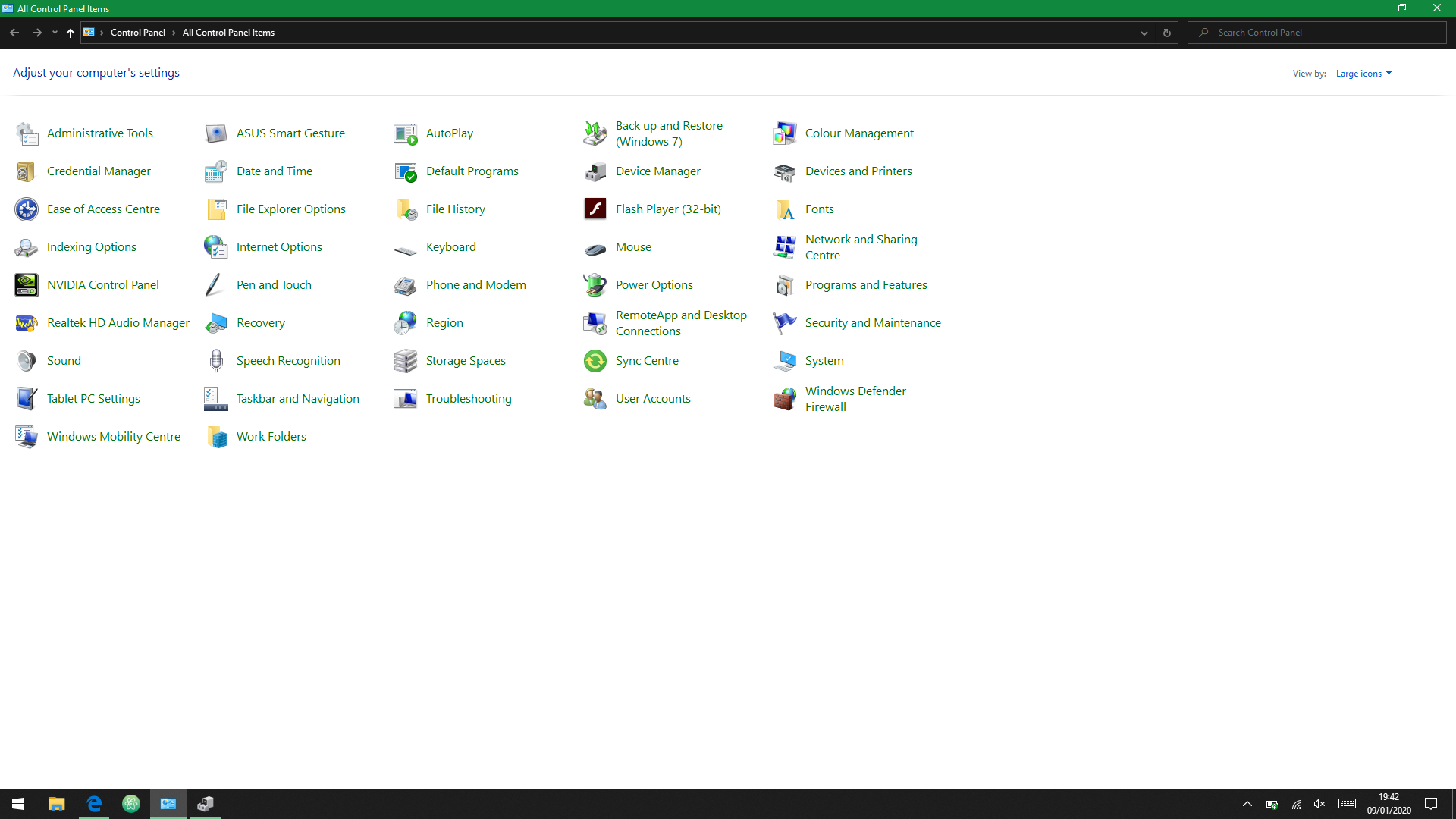The height and width of the screenshot is (819, 1456).
Task: Expand the address bar history dropdown
Action: 1144,33
